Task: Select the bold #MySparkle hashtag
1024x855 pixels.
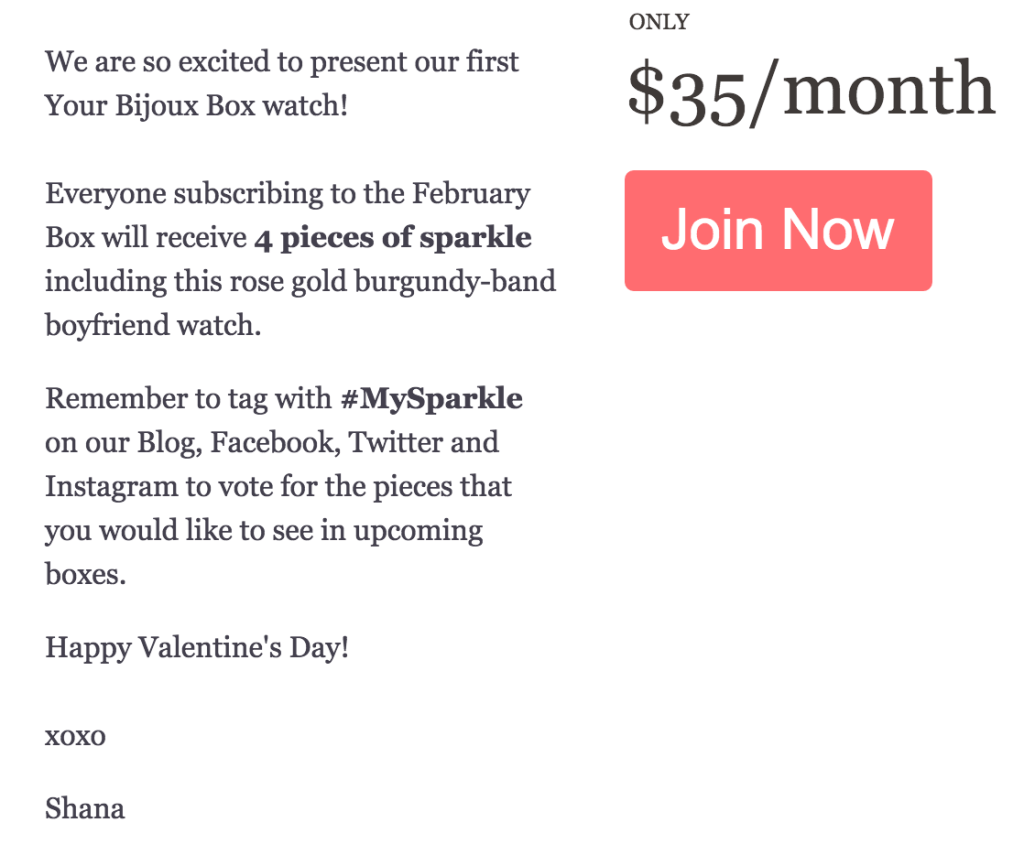Action: tap(432, 398)
